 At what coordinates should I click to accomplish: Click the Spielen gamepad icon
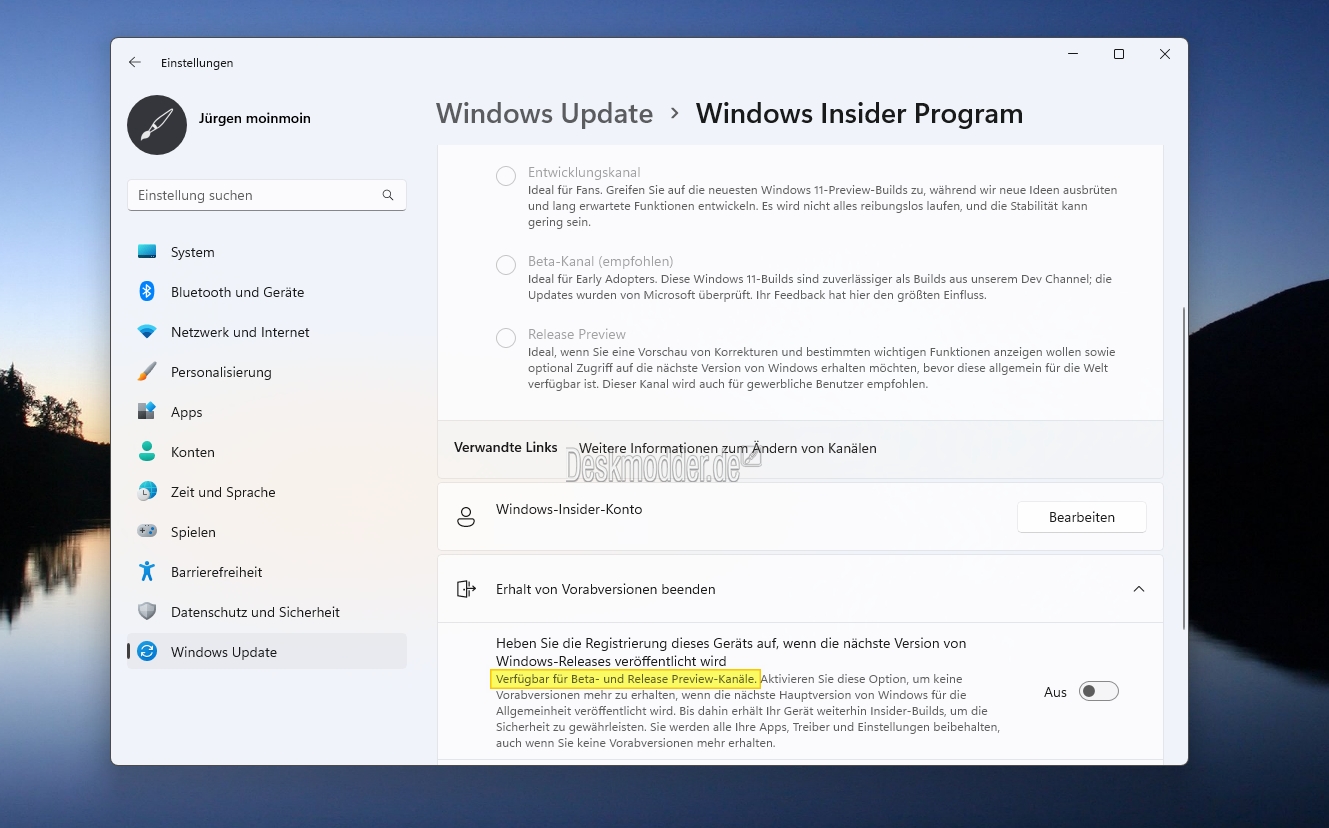pyautogui.click(x=147, y=532)
